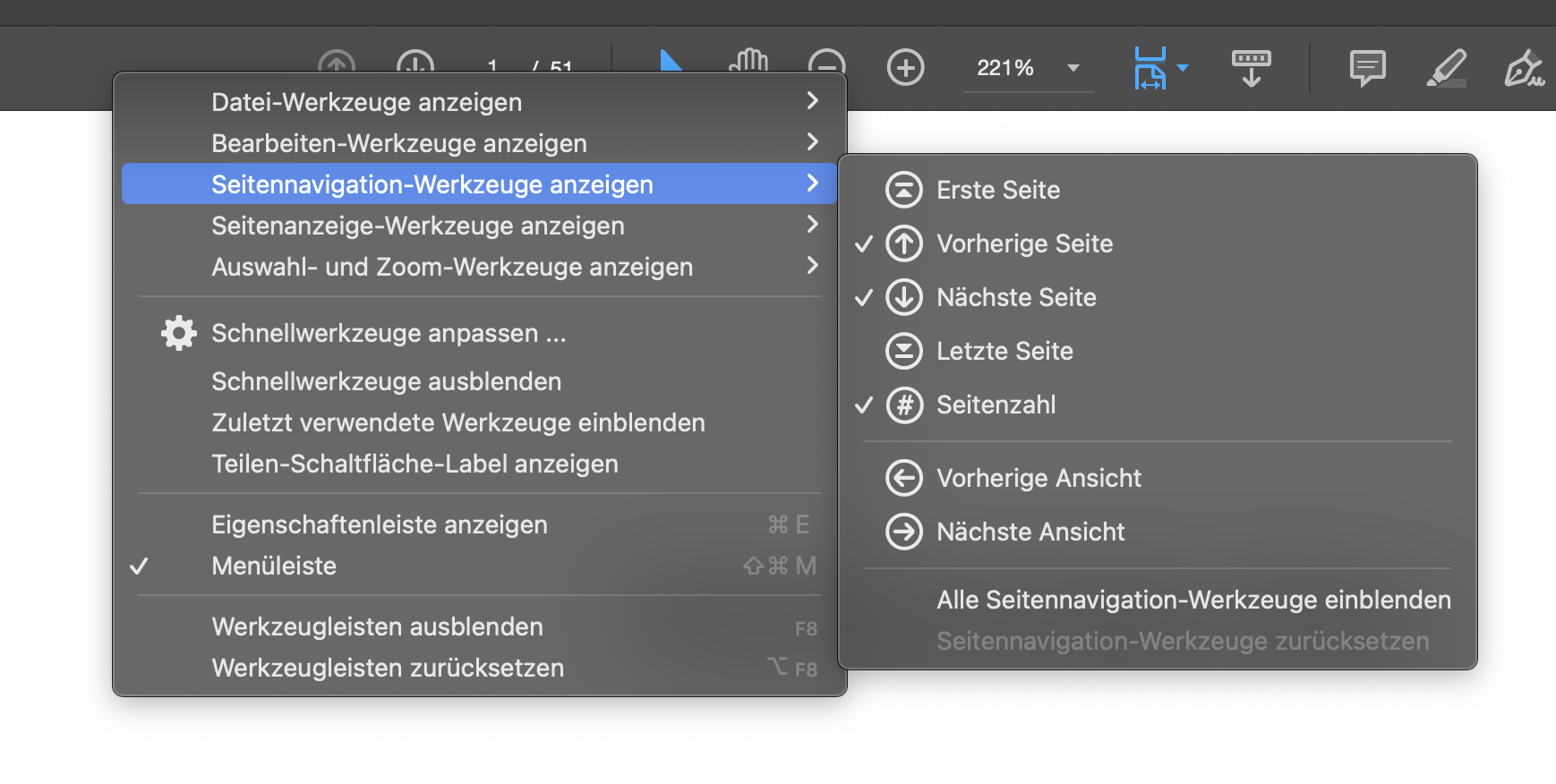Viewport: 1556px width, 784px height.
Task: Enable Vorherige Ansicht tool
Action: click(x=1157, y=478)
